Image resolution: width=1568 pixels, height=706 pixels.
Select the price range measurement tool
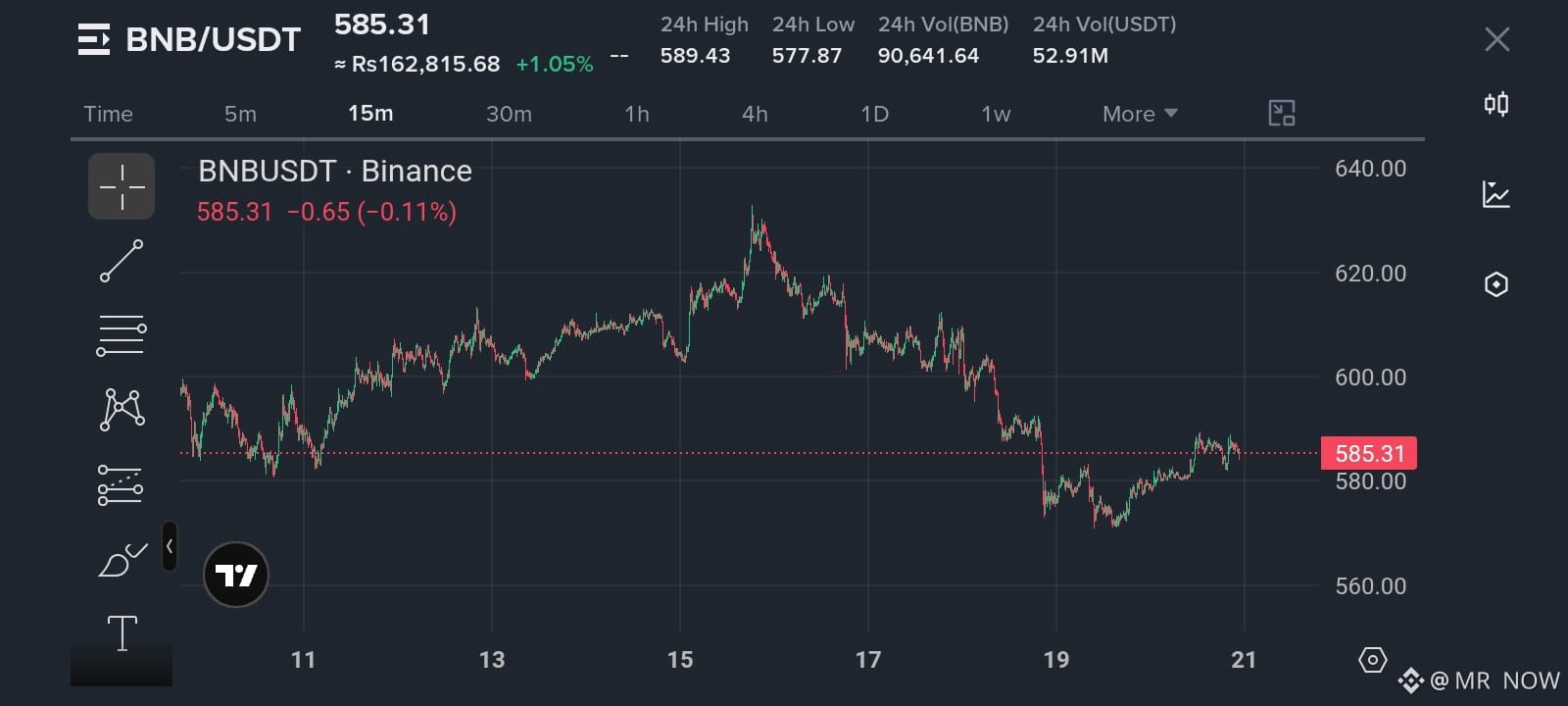[121, 484]
